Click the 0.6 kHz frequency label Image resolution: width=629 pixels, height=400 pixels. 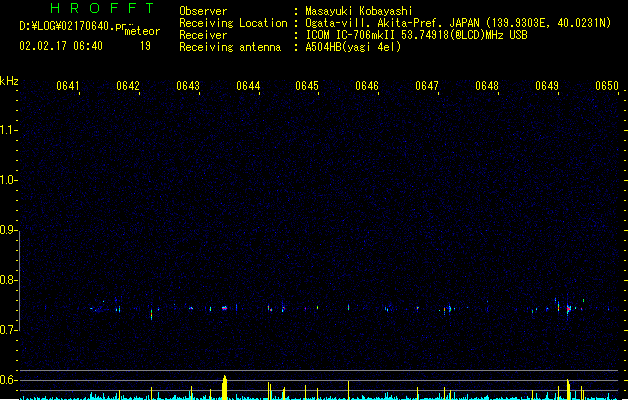8,380
